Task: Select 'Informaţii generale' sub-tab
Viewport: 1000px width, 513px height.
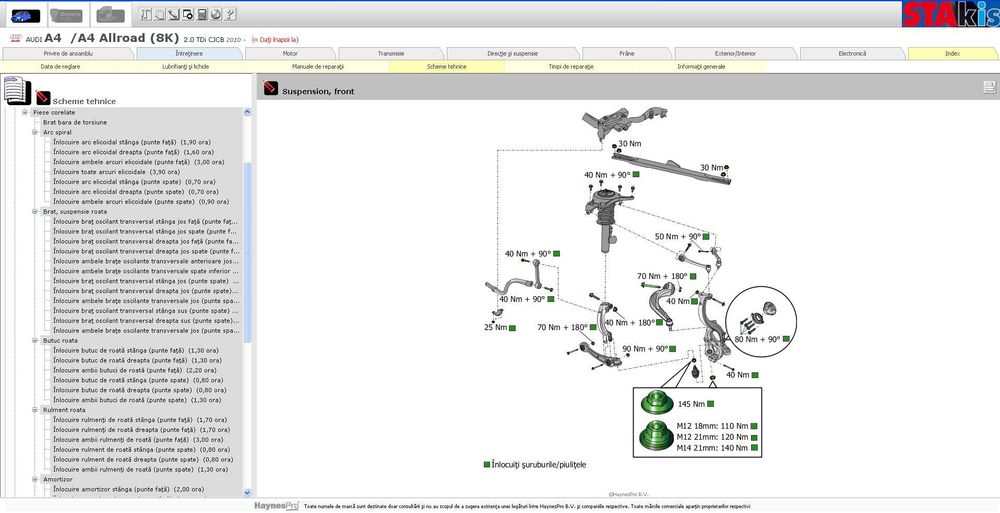Action: [x=701, y=66]
